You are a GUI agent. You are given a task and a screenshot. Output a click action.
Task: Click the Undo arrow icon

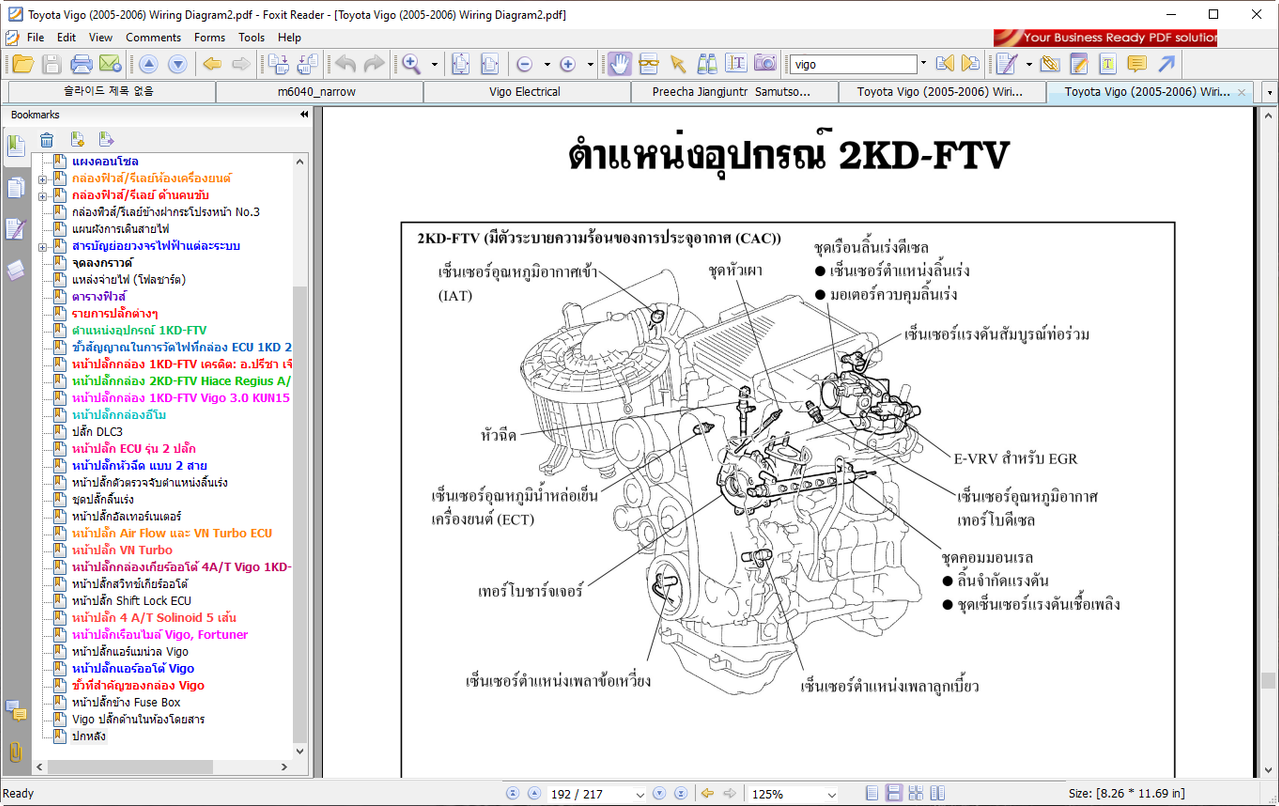[x=345, y=64]
